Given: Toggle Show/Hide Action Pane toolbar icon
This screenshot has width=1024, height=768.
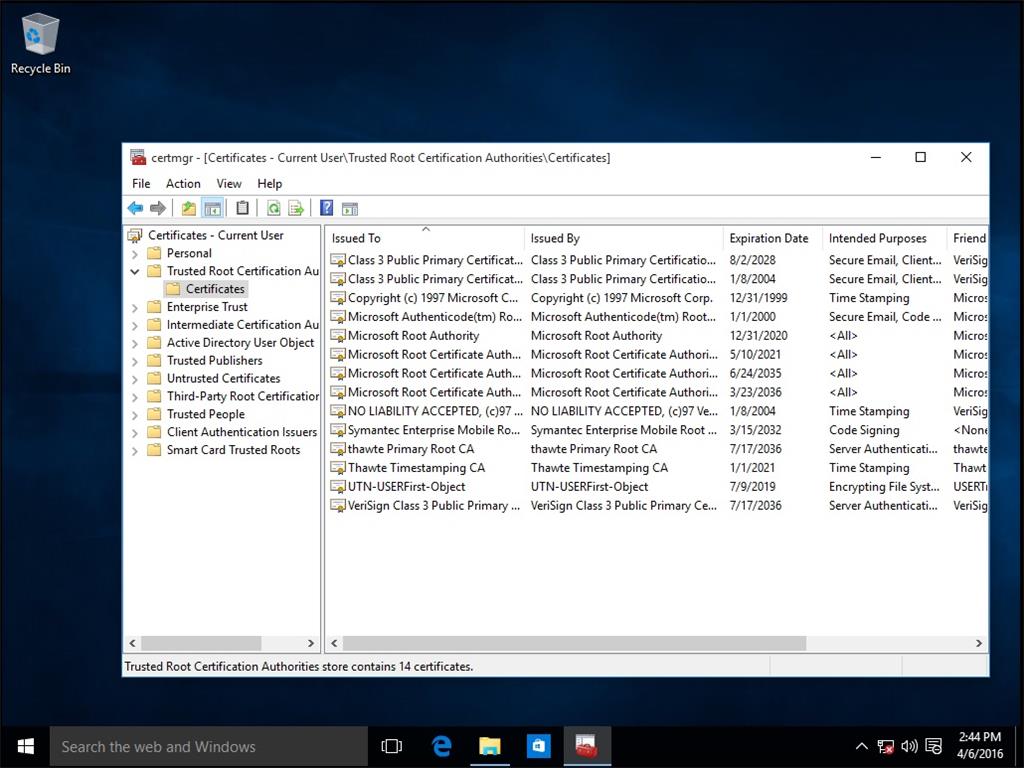Looking at the screenshot, I should tap(350, 208).
